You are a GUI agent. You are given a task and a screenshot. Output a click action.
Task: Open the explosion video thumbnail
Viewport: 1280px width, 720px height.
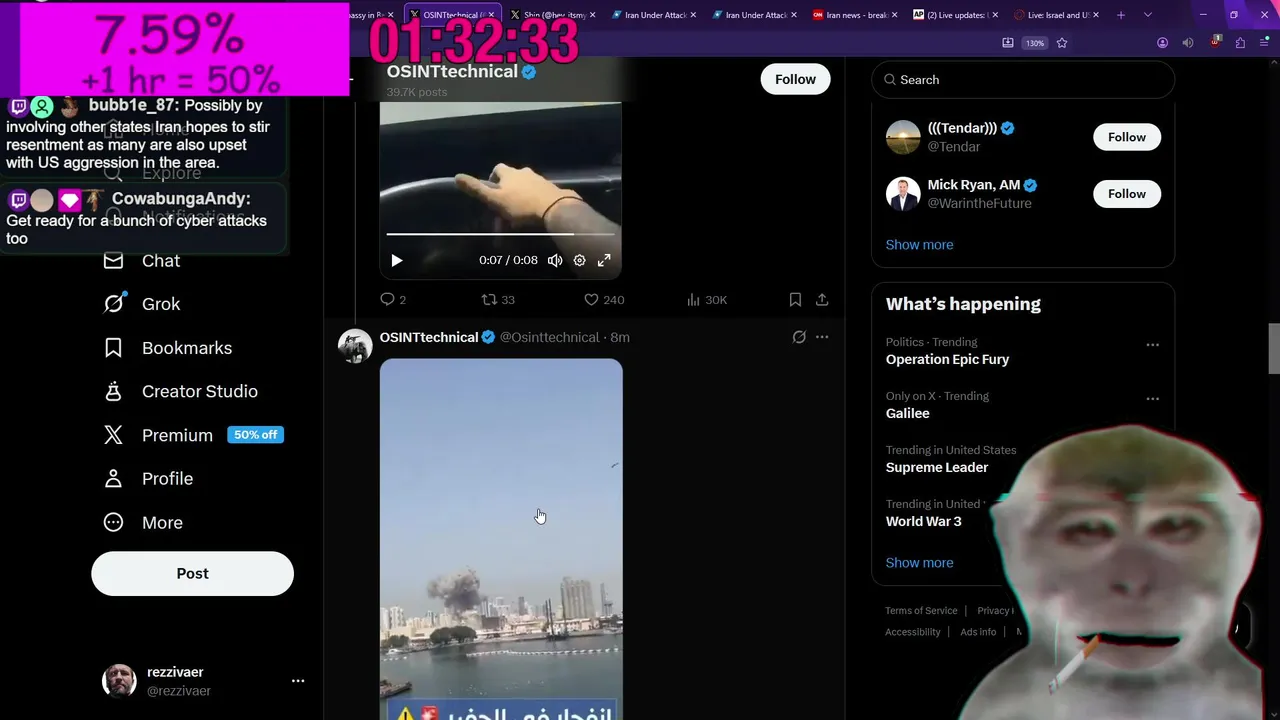(501, 539)
